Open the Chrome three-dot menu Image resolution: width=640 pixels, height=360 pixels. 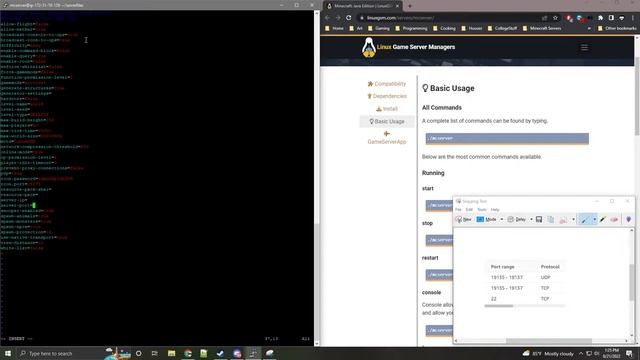[633, 18]
